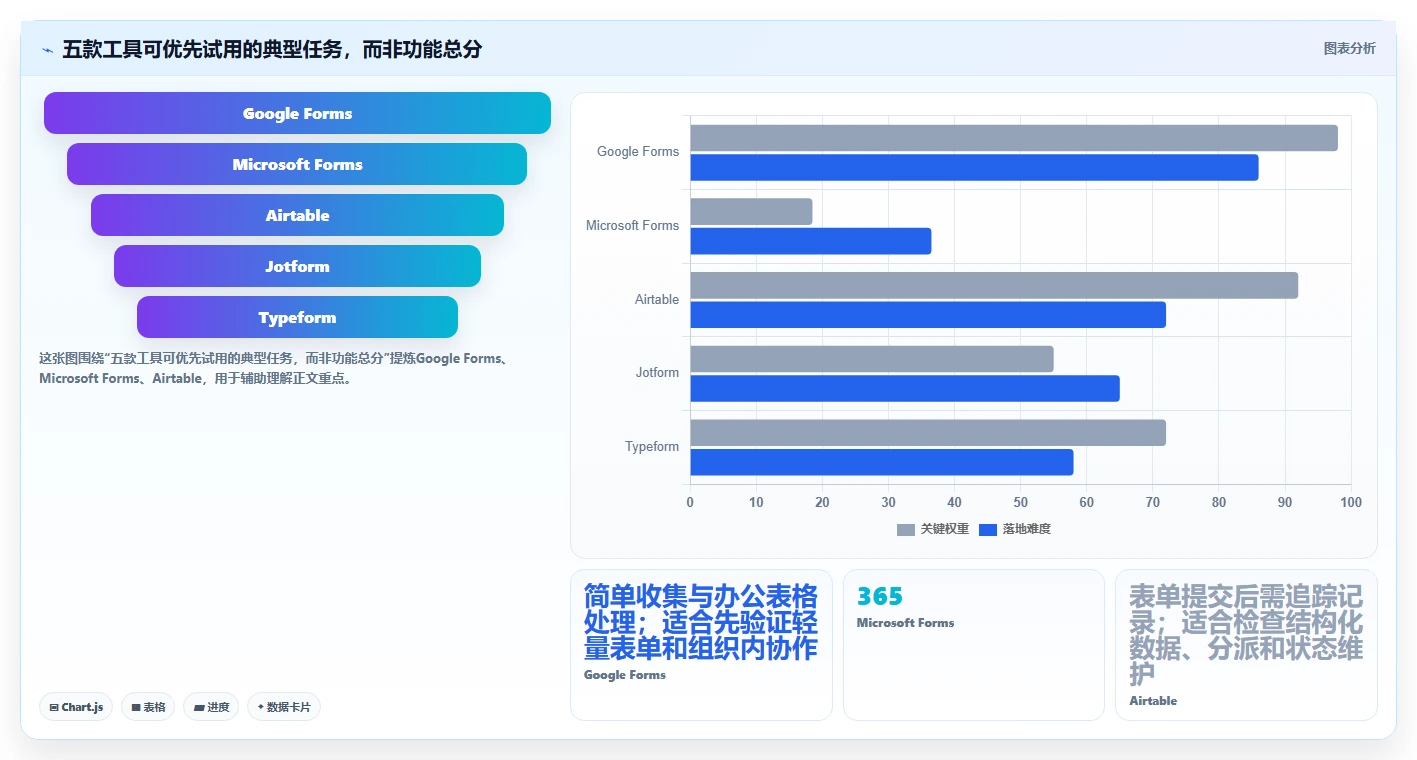Click the Typeform y-axis label

click(652, 447)
